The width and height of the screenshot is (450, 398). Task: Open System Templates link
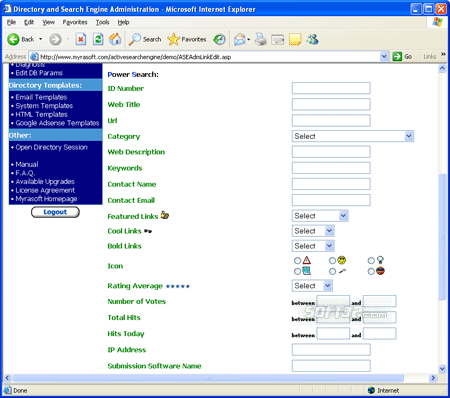click(x=44, y=106)
